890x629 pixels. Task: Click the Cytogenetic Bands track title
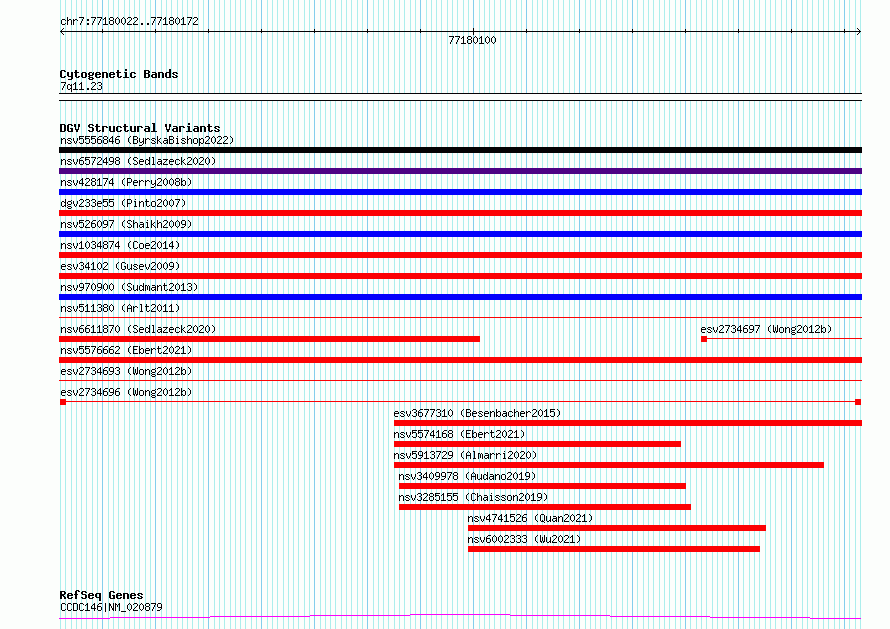(x=119, y=74)
